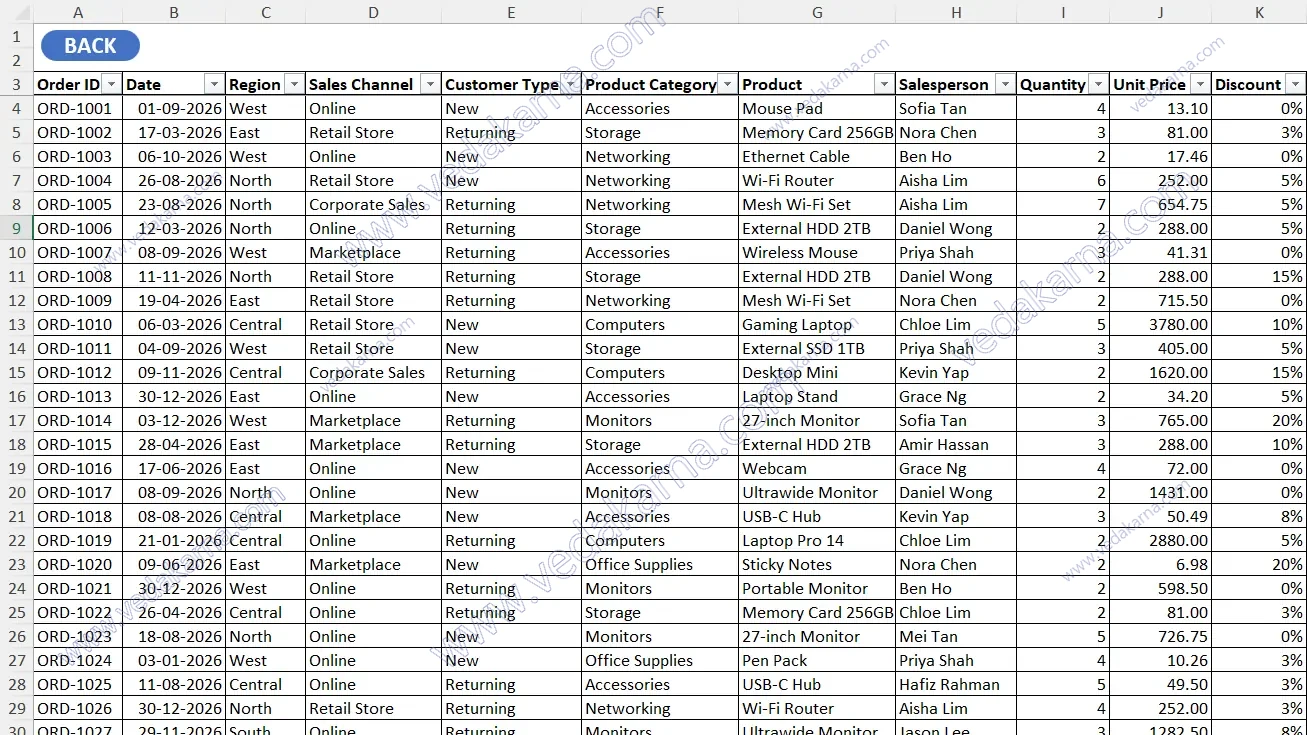Image resolution: width=1307 pixels, height=735 pixels.
Task: Click the ORD-1019 order ID cell
Action: (78, 541)
